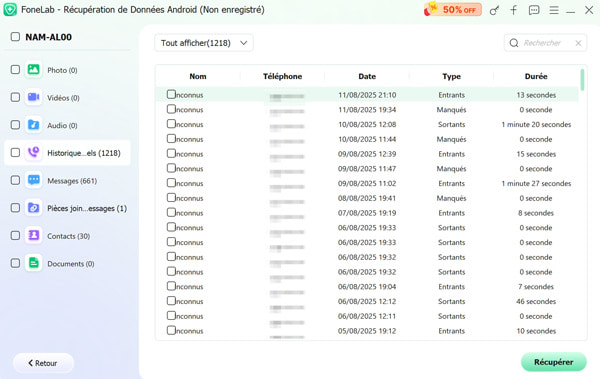Screen dimensions: 600x379
Task: Click the duration 10 secondes
Action: (x=536, y=331)
